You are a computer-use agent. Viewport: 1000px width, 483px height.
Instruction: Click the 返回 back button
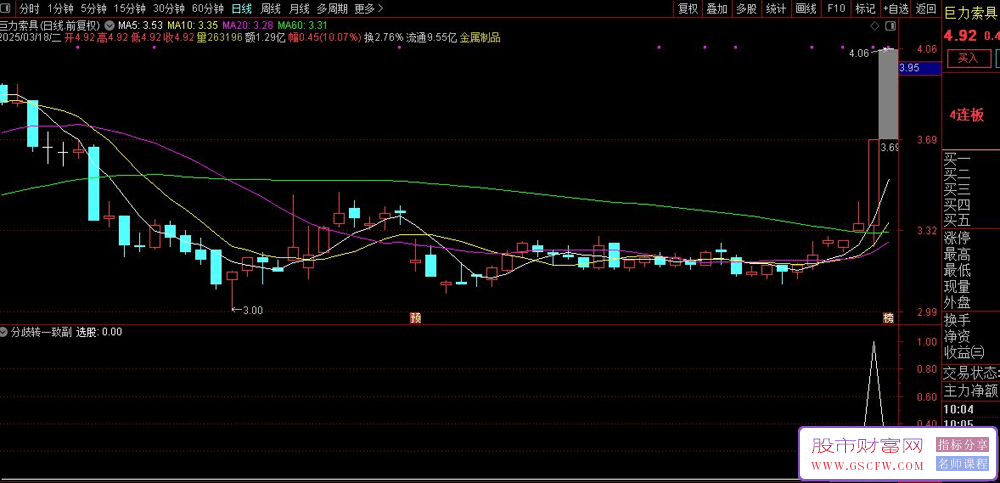click(x=926, y=8)
